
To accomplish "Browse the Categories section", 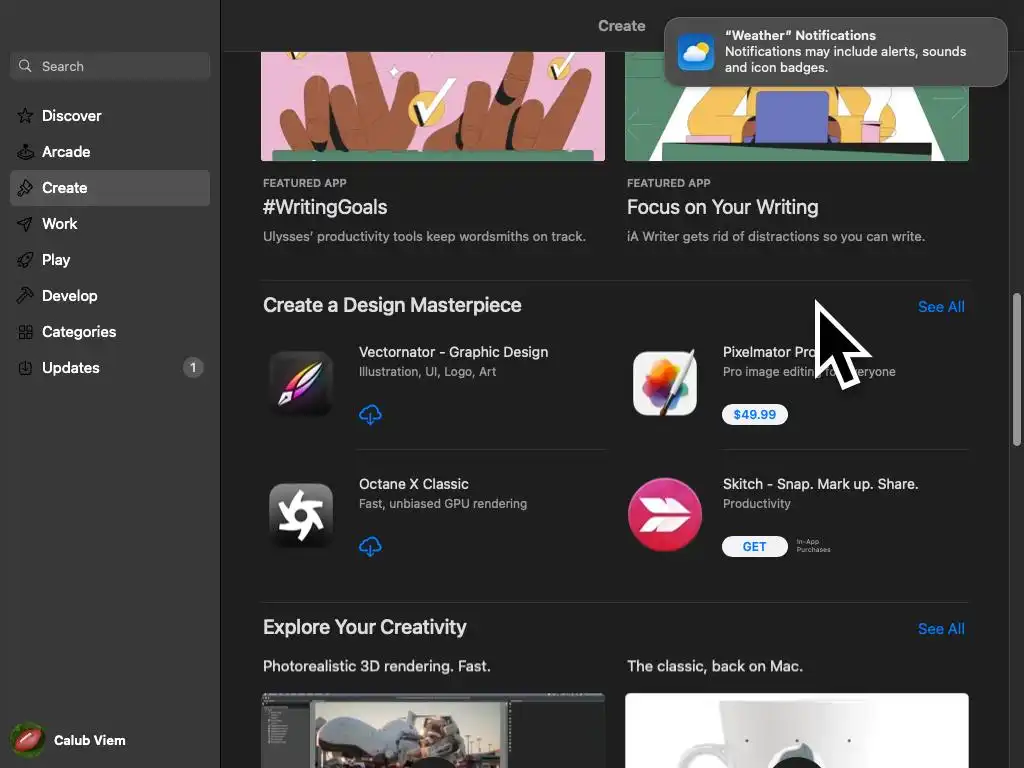I will (x=110, y=332).
